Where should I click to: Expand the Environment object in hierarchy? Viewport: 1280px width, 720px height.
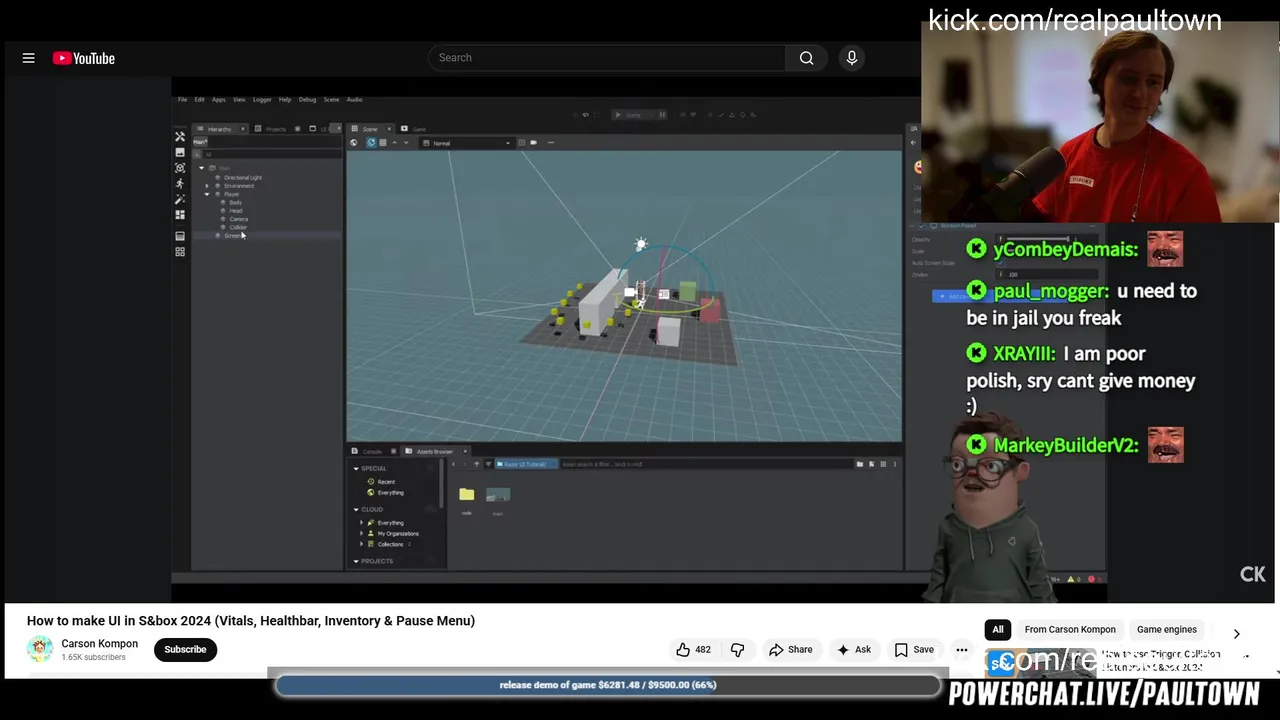207,186
